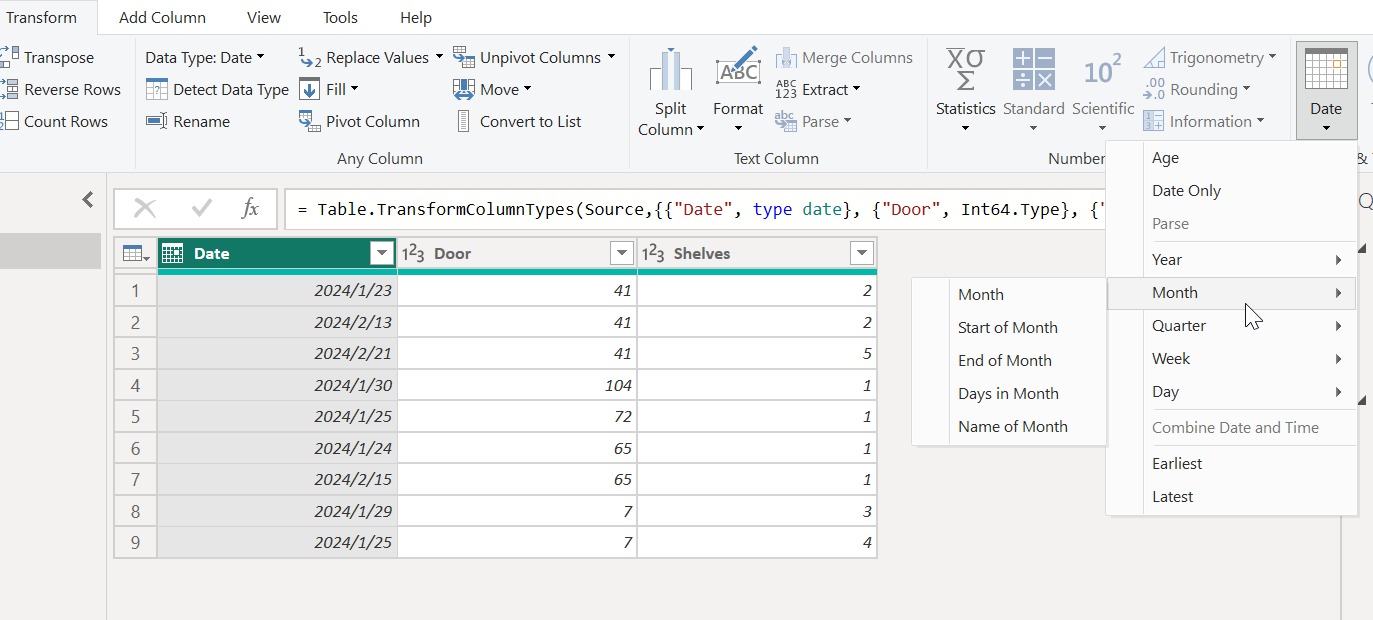The width and height of the screenshot is (1373, 620).
Task: Click the Convert to List icon
Action: pyautogui.click(x=464, y=121)
